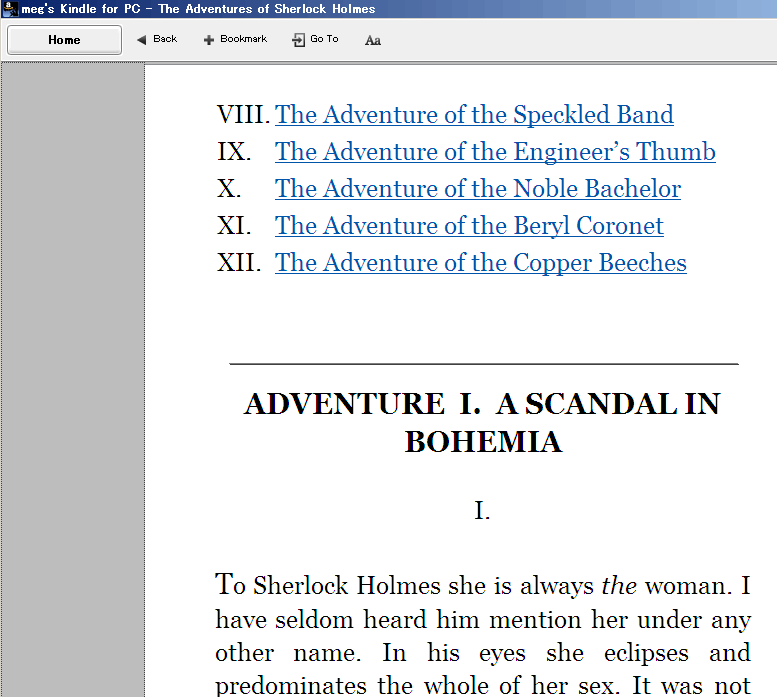Open the Go To icon
The image size is (777, 697).
298,40
